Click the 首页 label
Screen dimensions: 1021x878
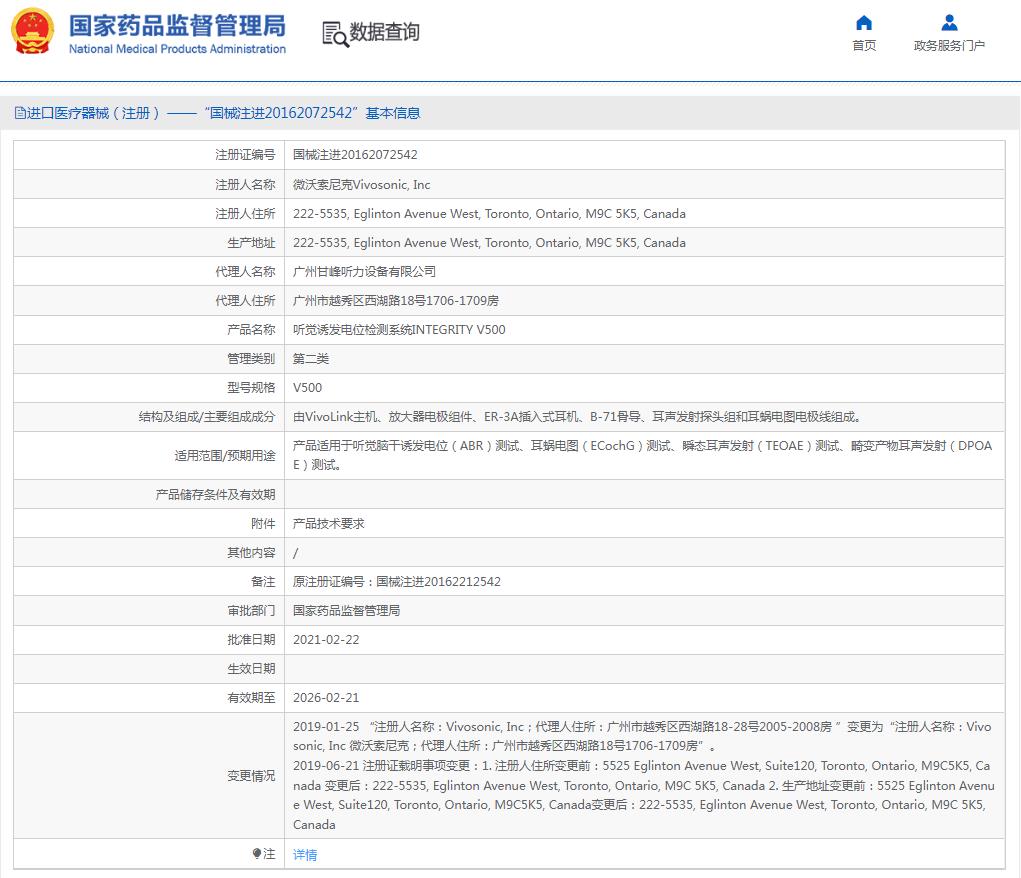864,46
